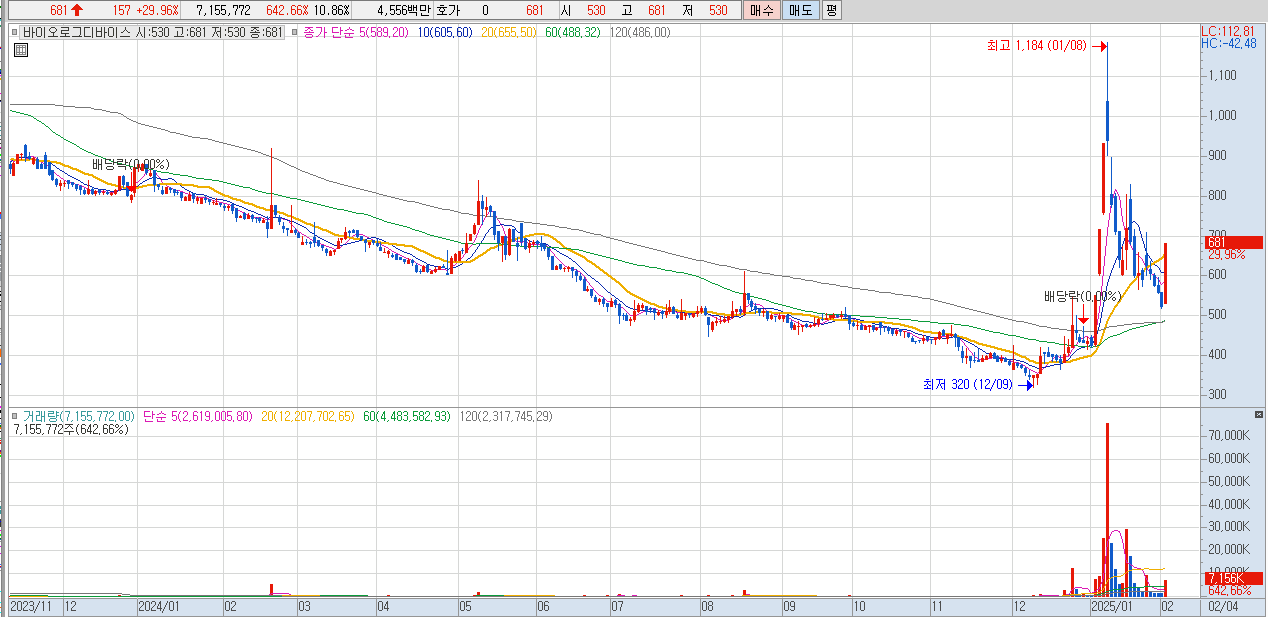Viewport: 1268px width, 617px height.
Task: Select the volume 60(4,483,582,93) label
Action: pyautogui.click(x=408, y=415)
